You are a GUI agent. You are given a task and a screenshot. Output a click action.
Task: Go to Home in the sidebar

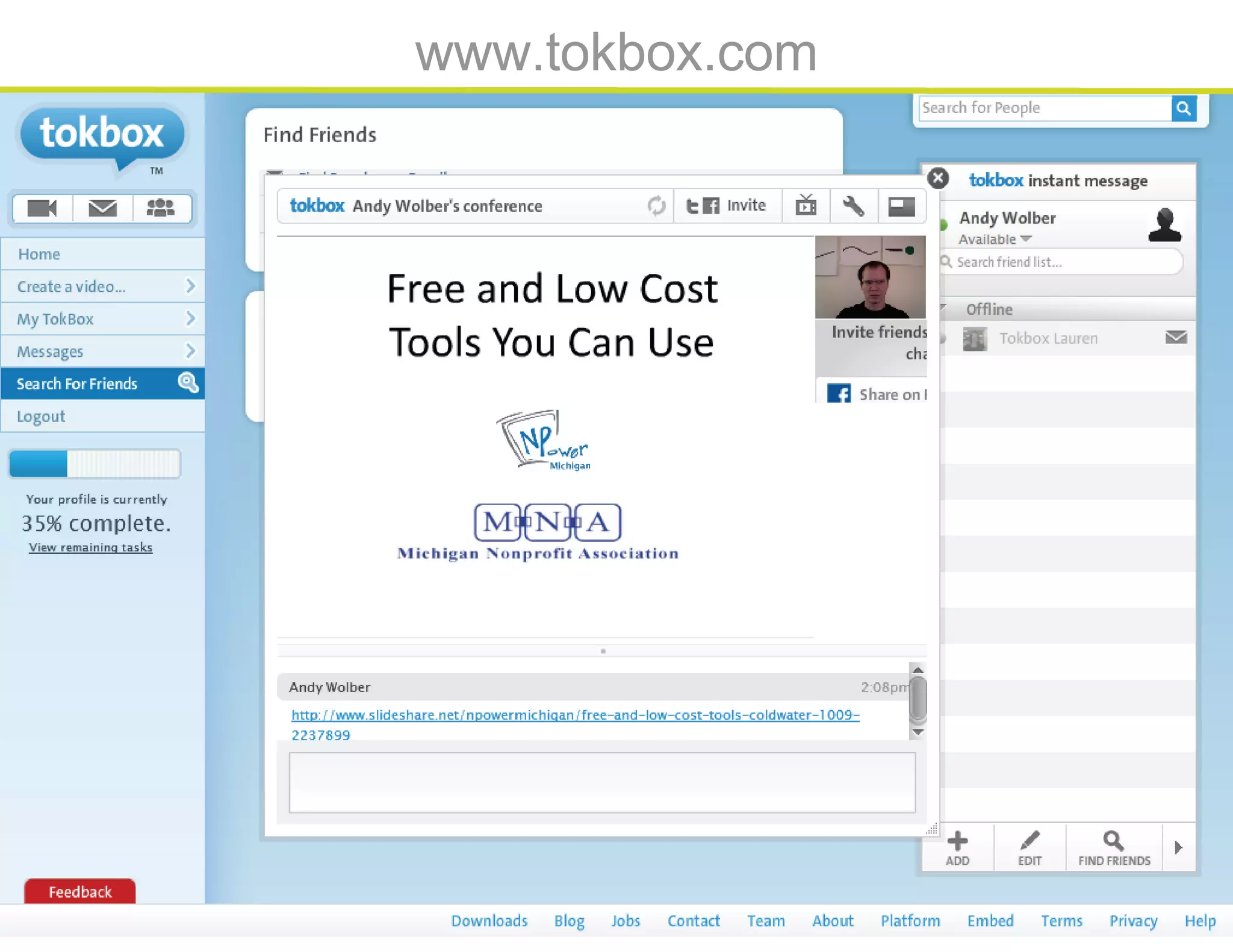click(40, 255)
